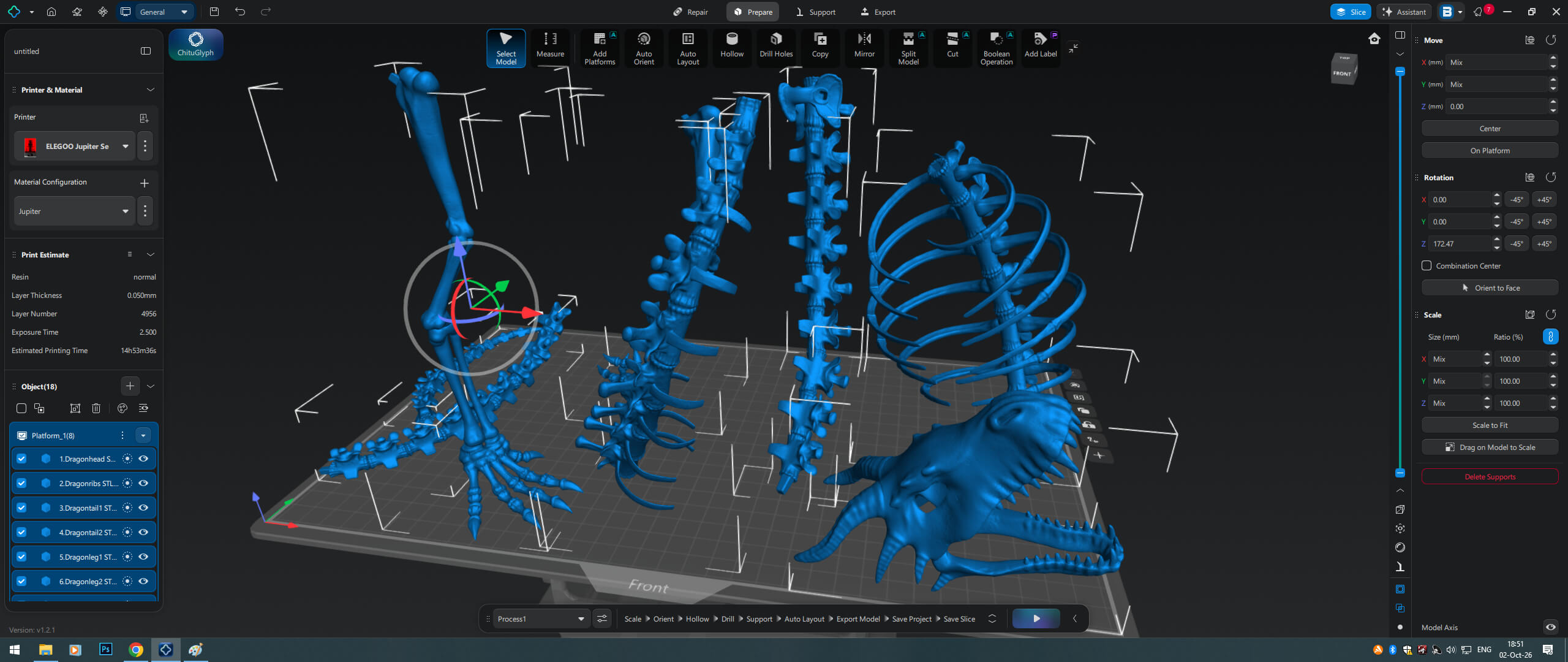
Task: Open the Split Model tool
Action: pyautogui.click(x=908, y=47)
